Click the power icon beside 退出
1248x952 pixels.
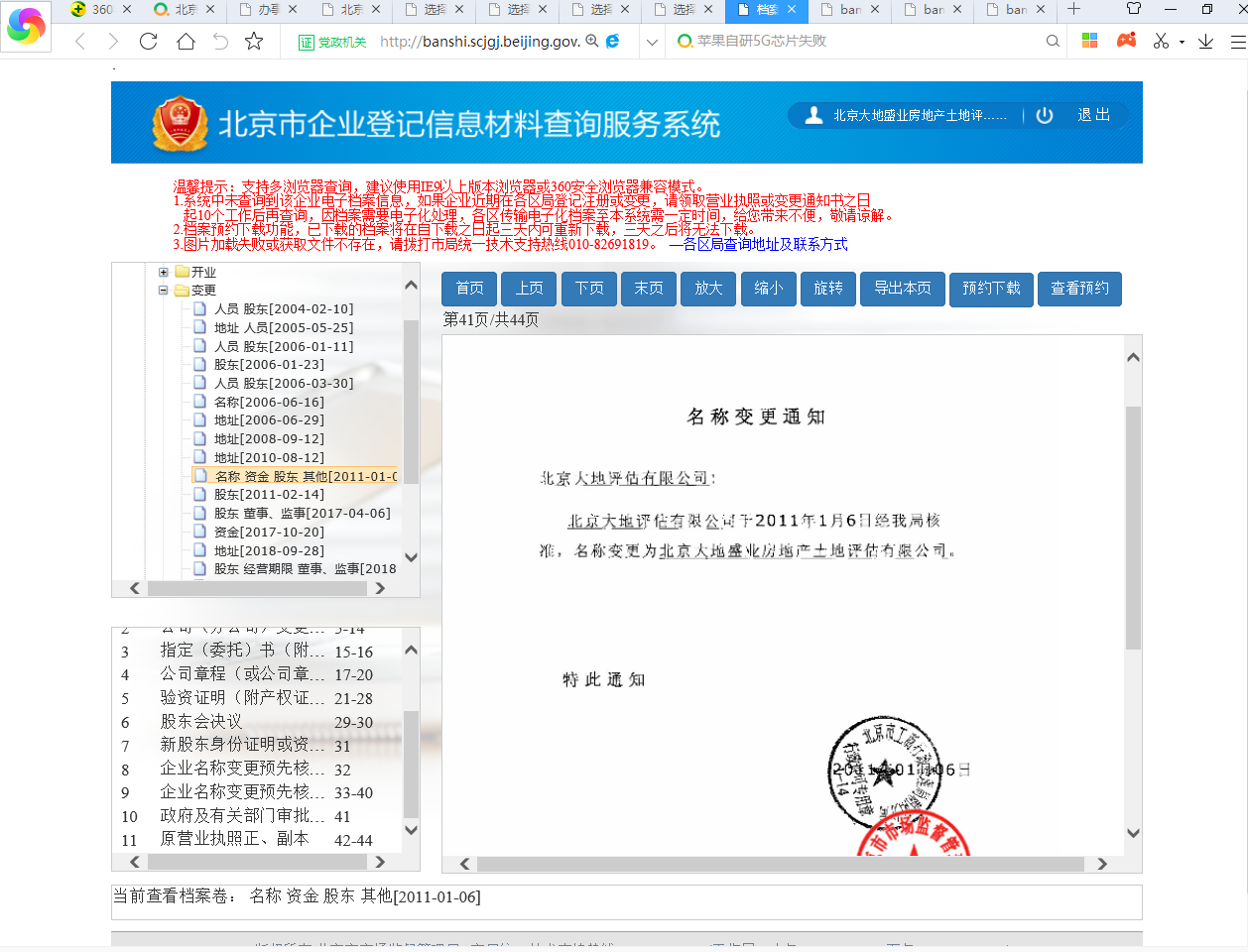pyautogui.click(x=1045, y=115)
